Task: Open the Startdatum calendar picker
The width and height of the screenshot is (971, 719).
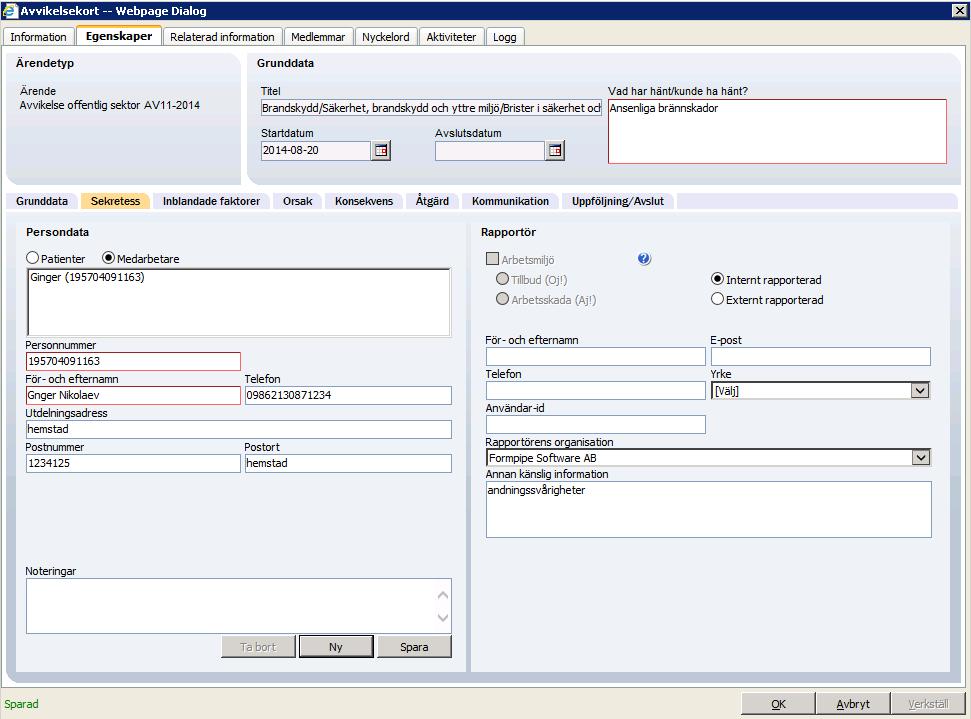Action: pyautogui.click(x=381, y=150)
